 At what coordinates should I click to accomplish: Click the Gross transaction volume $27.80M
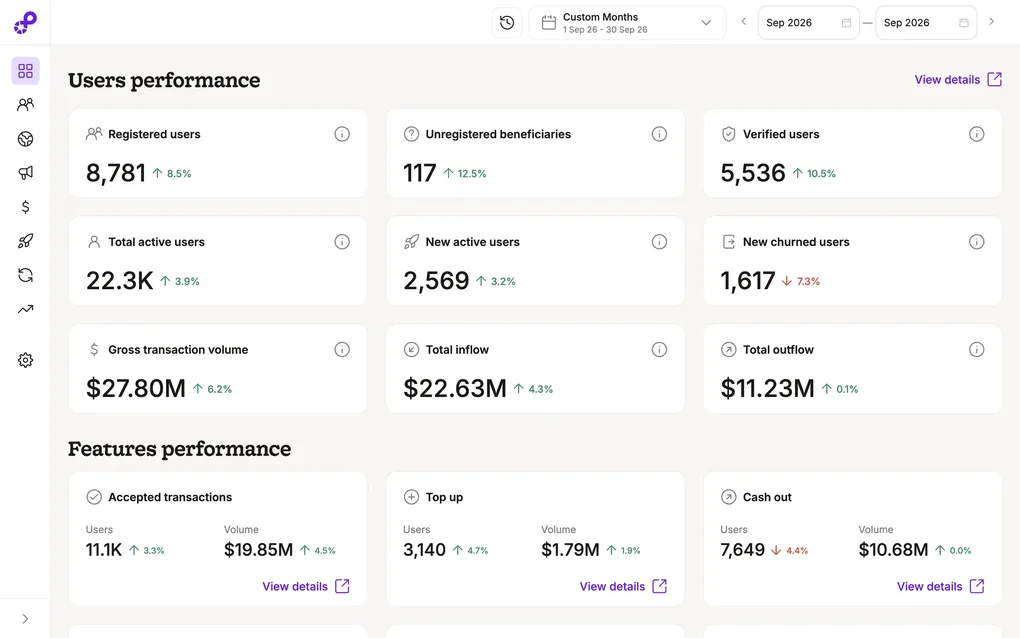136,388
